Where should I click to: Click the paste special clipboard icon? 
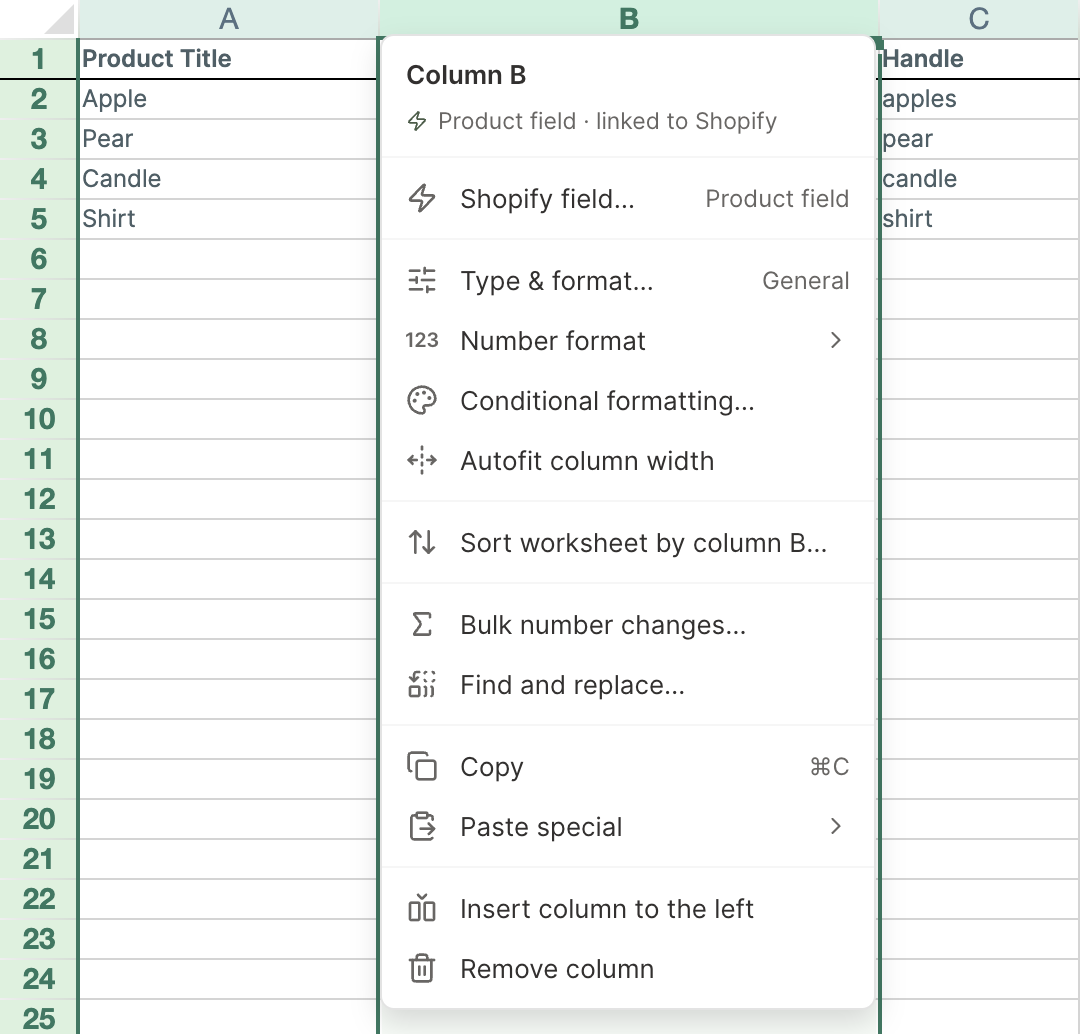click(422, 826)
